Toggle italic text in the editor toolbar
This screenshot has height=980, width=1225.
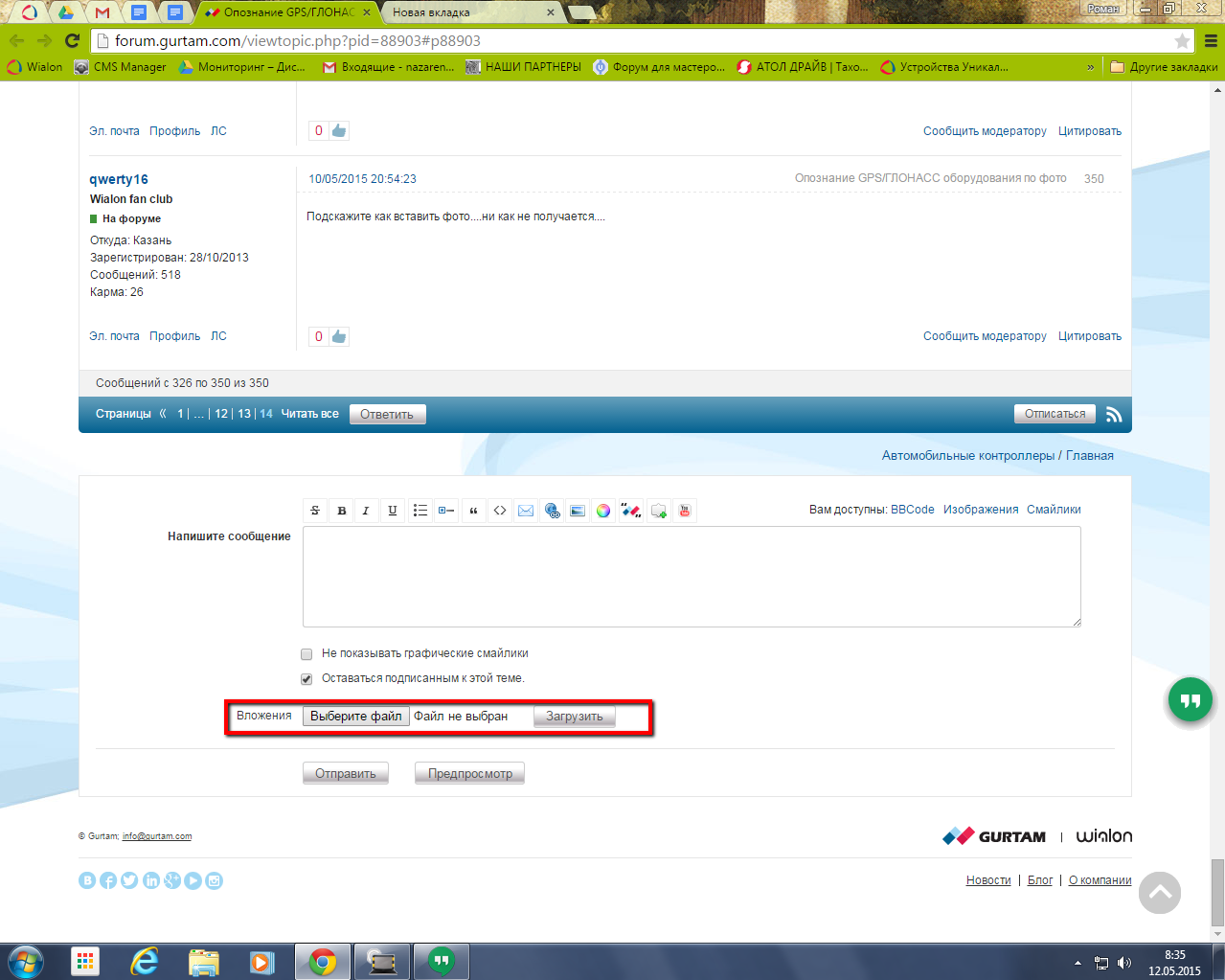tap(366, 511)
